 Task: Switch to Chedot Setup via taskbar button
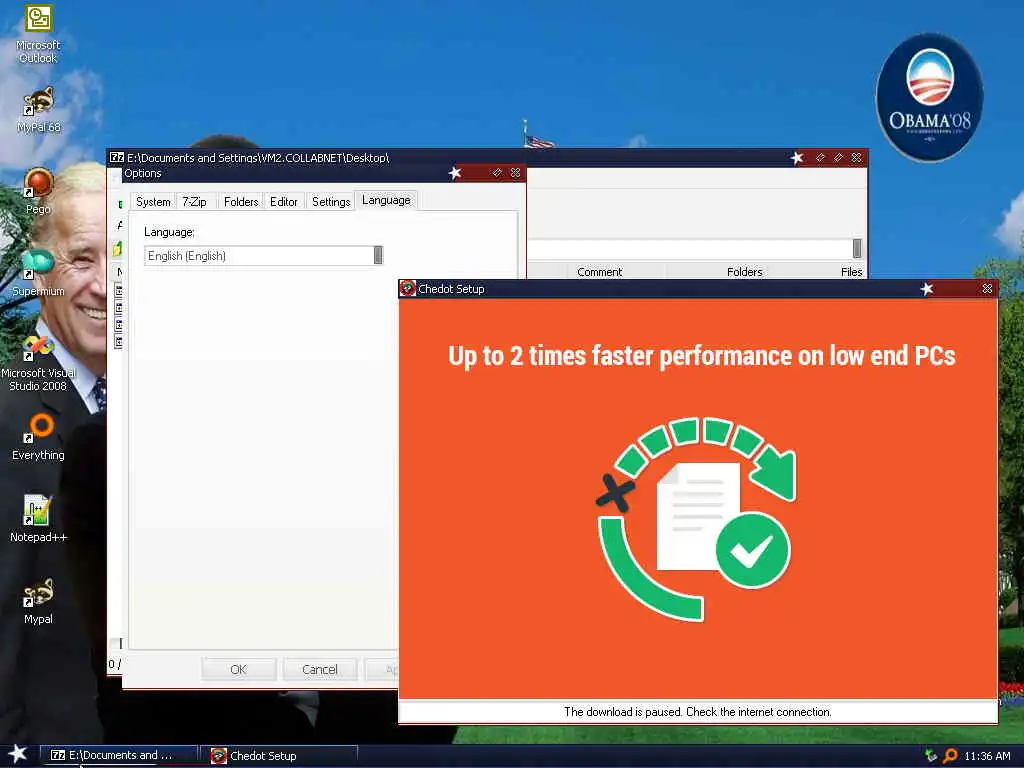pos(281,756)
